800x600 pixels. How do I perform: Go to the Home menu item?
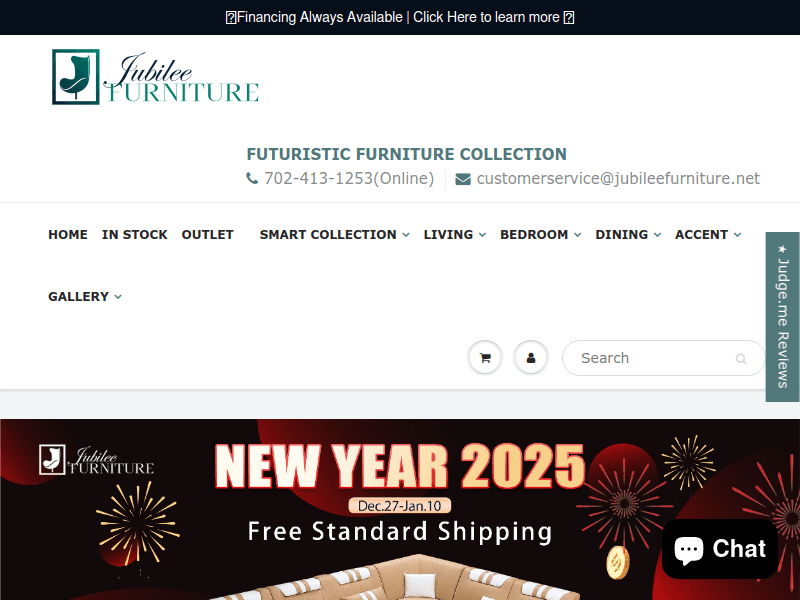coord(68,234)
